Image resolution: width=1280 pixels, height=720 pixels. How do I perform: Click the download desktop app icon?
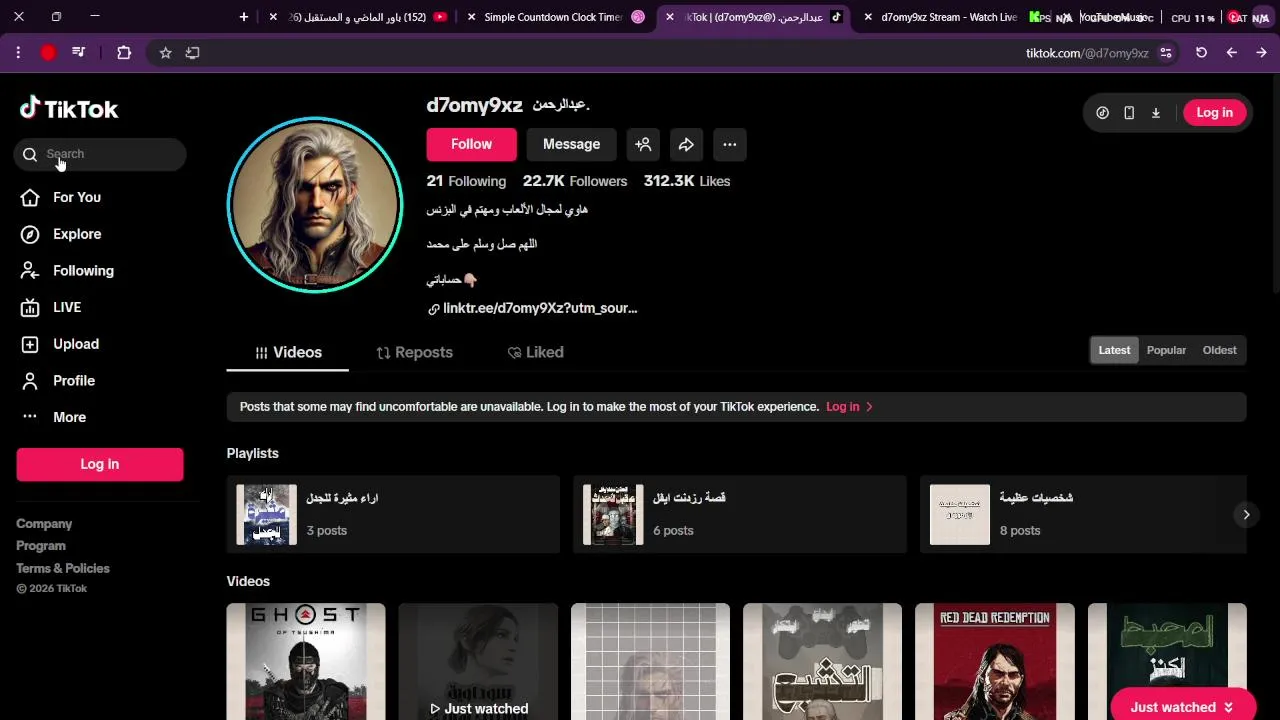click(1156, 113)
